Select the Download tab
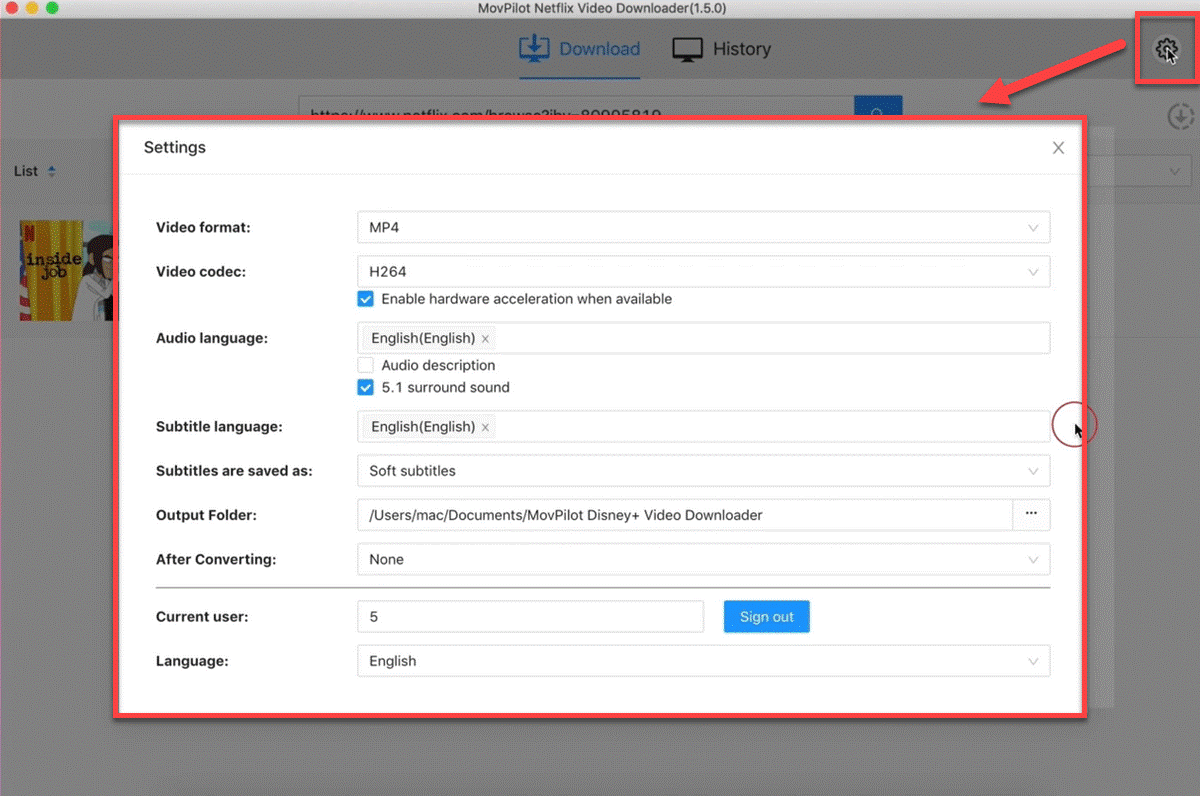 click(x=580, y=49)
